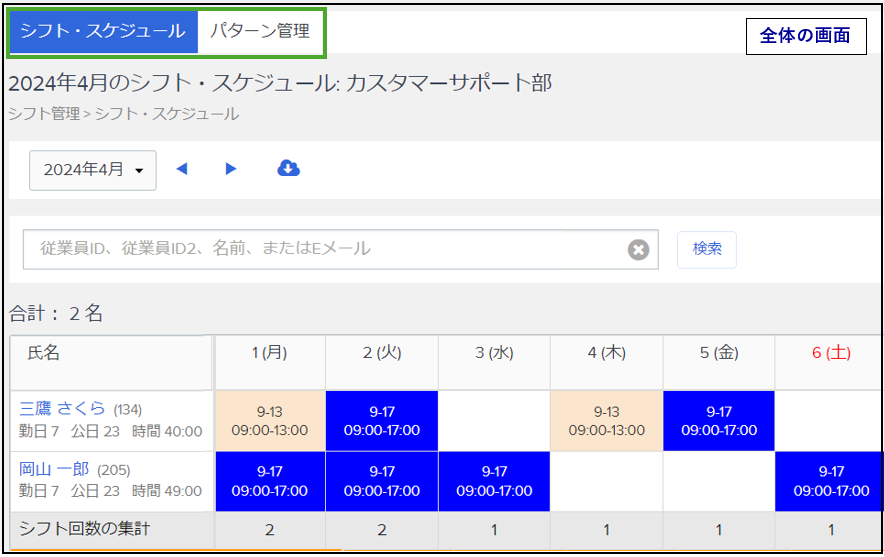Select 岡山 一郎's 9-17 shift on Saturday 6
Viewport: 884px width, 557px height.
coord(830,481)
